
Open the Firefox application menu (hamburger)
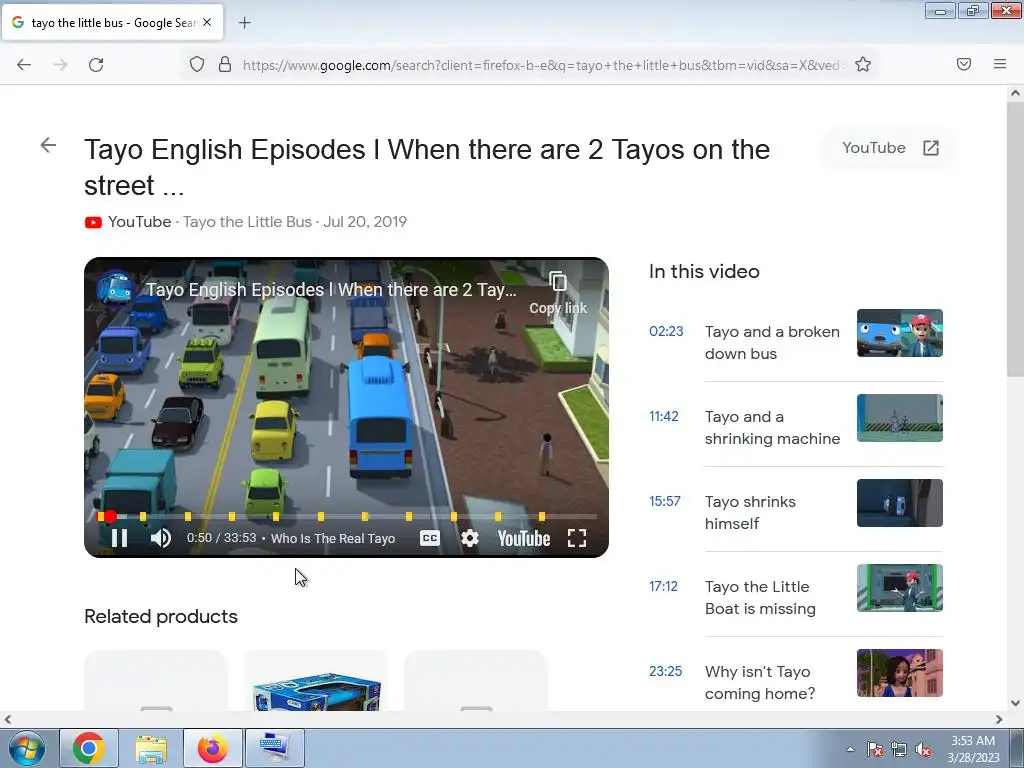tap(1000, 64)
